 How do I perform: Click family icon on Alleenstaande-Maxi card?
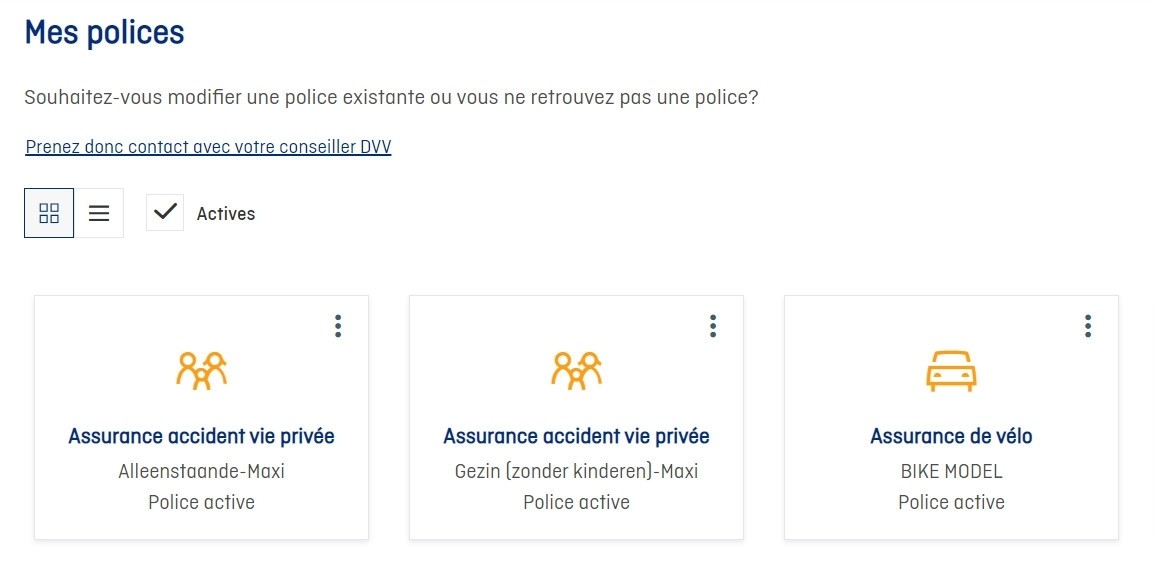tap(201, 370)
